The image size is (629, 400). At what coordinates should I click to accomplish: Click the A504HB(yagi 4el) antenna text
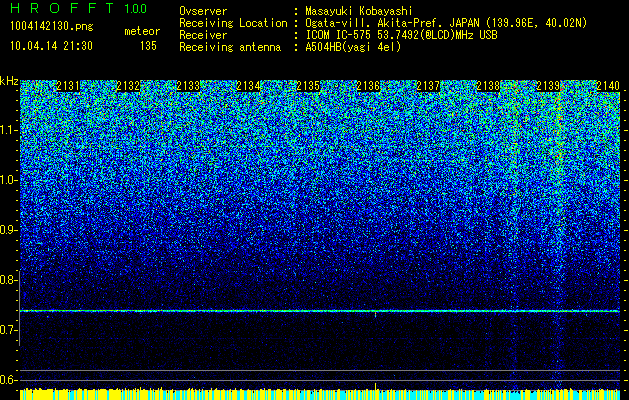[353, 47]
